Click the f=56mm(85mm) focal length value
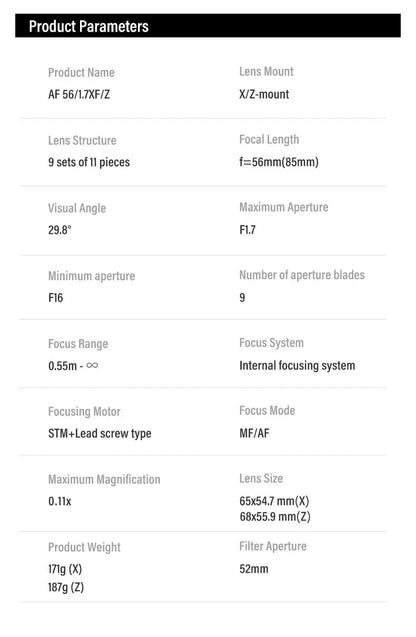This screenshot has height=637, width=416. point(279,162)
